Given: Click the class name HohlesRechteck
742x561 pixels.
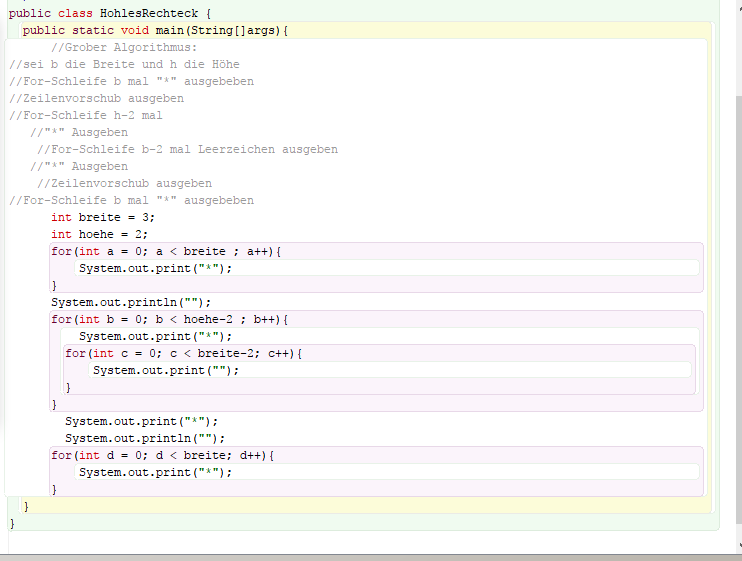Looking at the screenshot, I should (x=149, y=13).
